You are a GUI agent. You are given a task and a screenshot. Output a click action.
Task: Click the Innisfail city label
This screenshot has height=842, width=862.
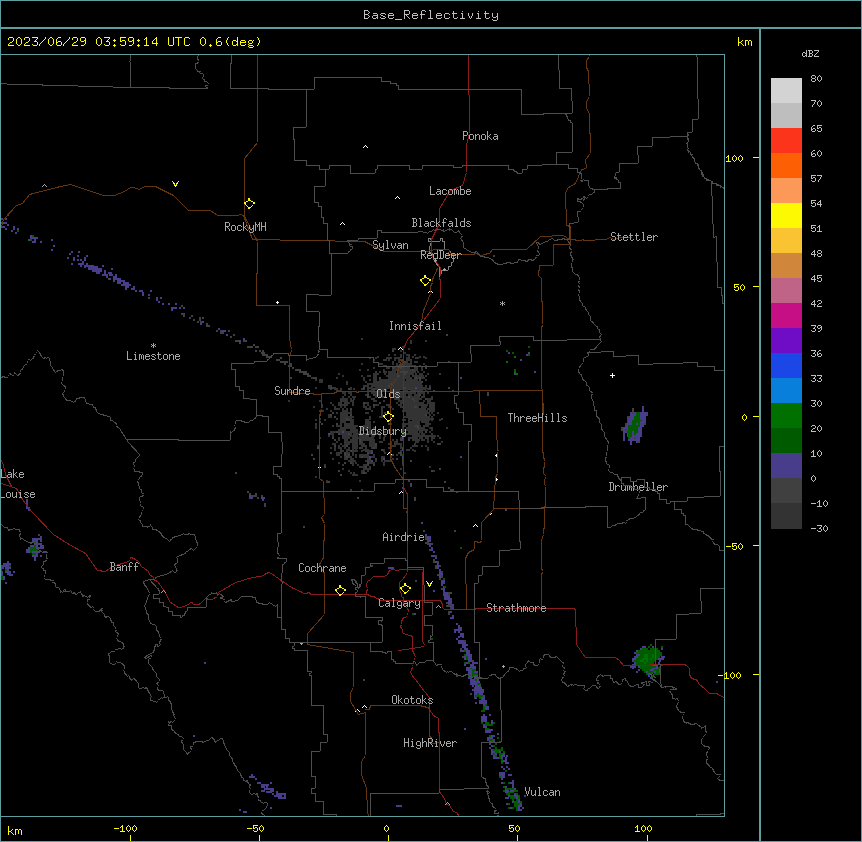pyautogui.click(x=415, y=326)
